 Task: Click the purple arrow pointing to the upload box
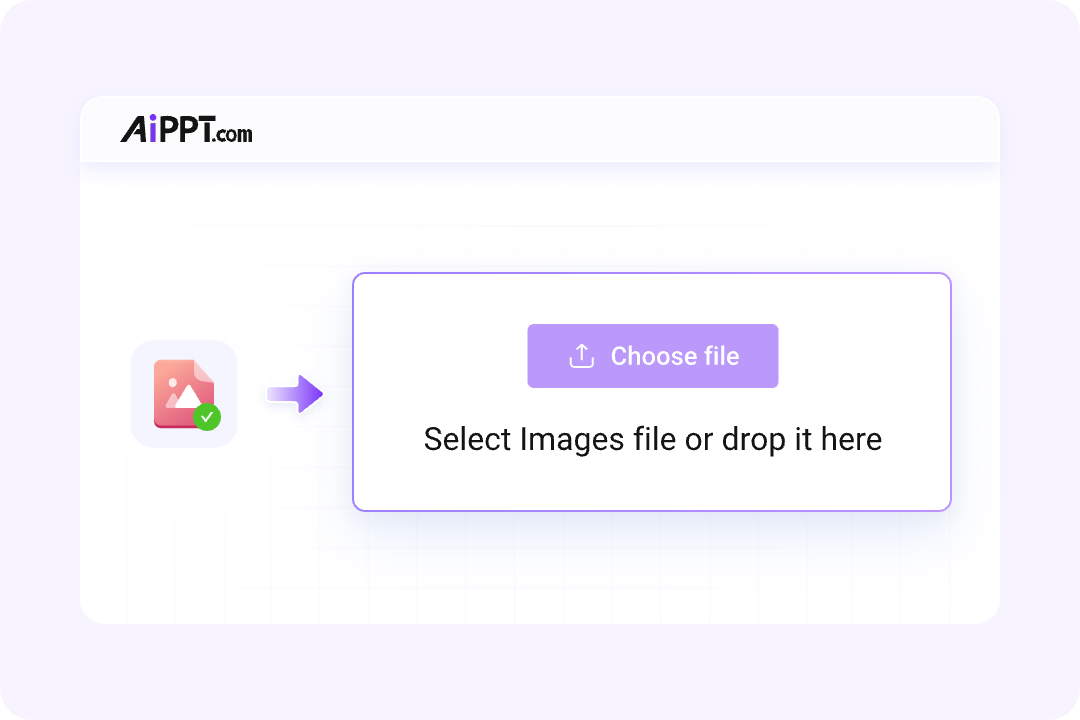(x=294, y=393)
